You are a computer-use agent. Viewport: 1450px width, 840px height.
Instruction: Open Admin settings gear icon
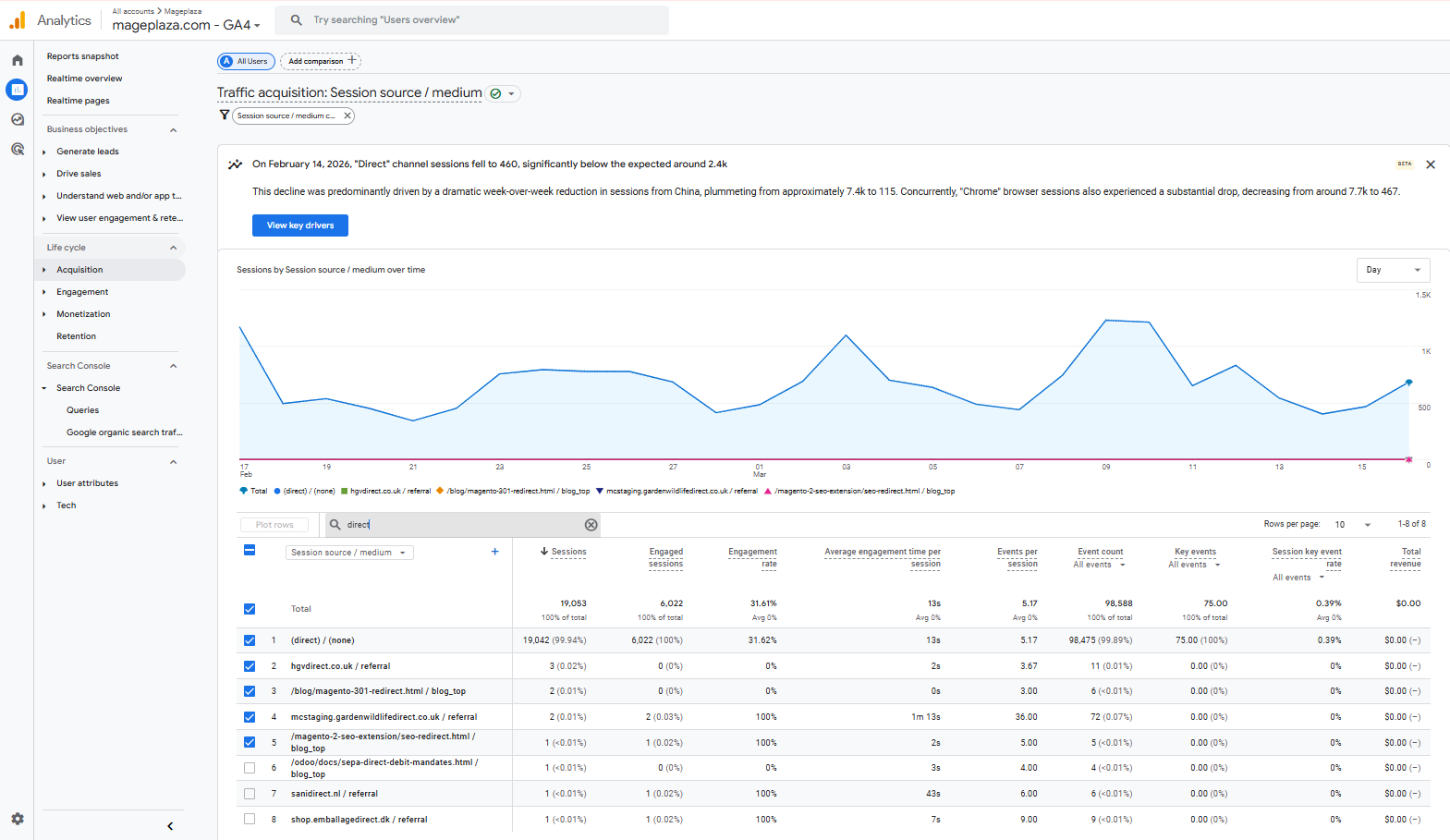(18, 819)
